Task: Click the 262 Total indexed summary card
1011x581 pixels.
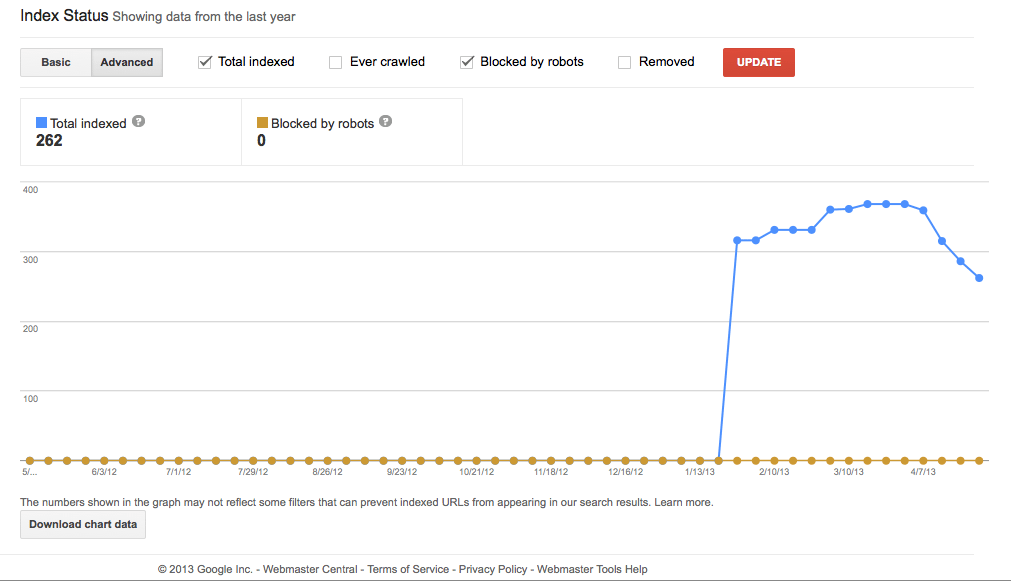Action: 131,132
